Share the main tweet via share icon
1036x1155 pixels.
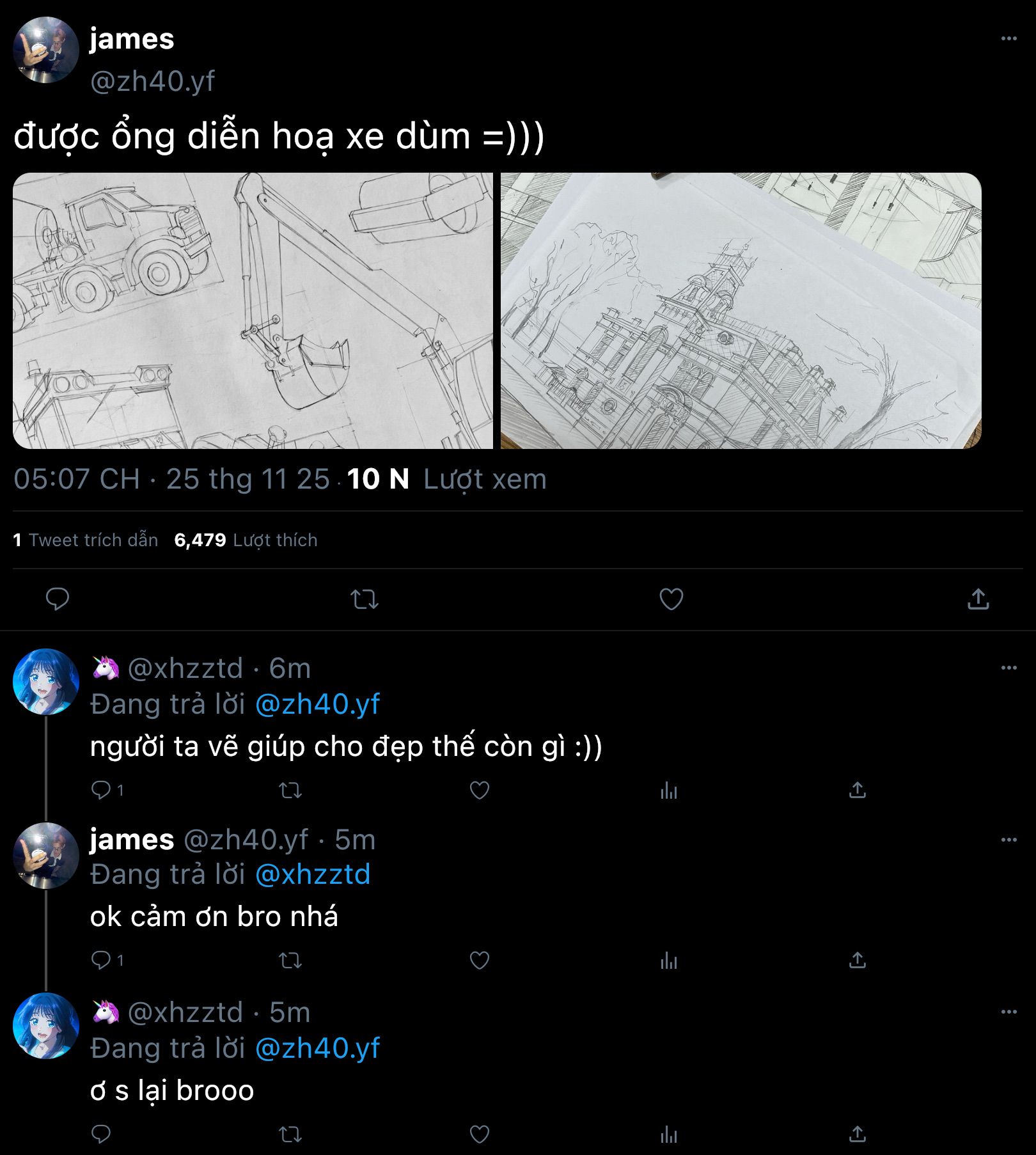(978, 599)
